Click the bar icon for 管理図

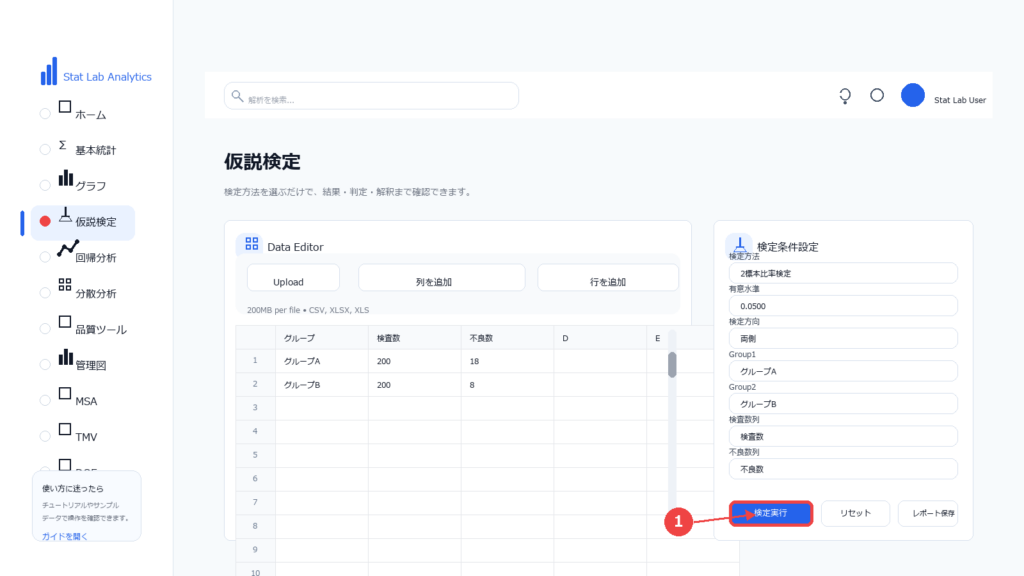65,357
